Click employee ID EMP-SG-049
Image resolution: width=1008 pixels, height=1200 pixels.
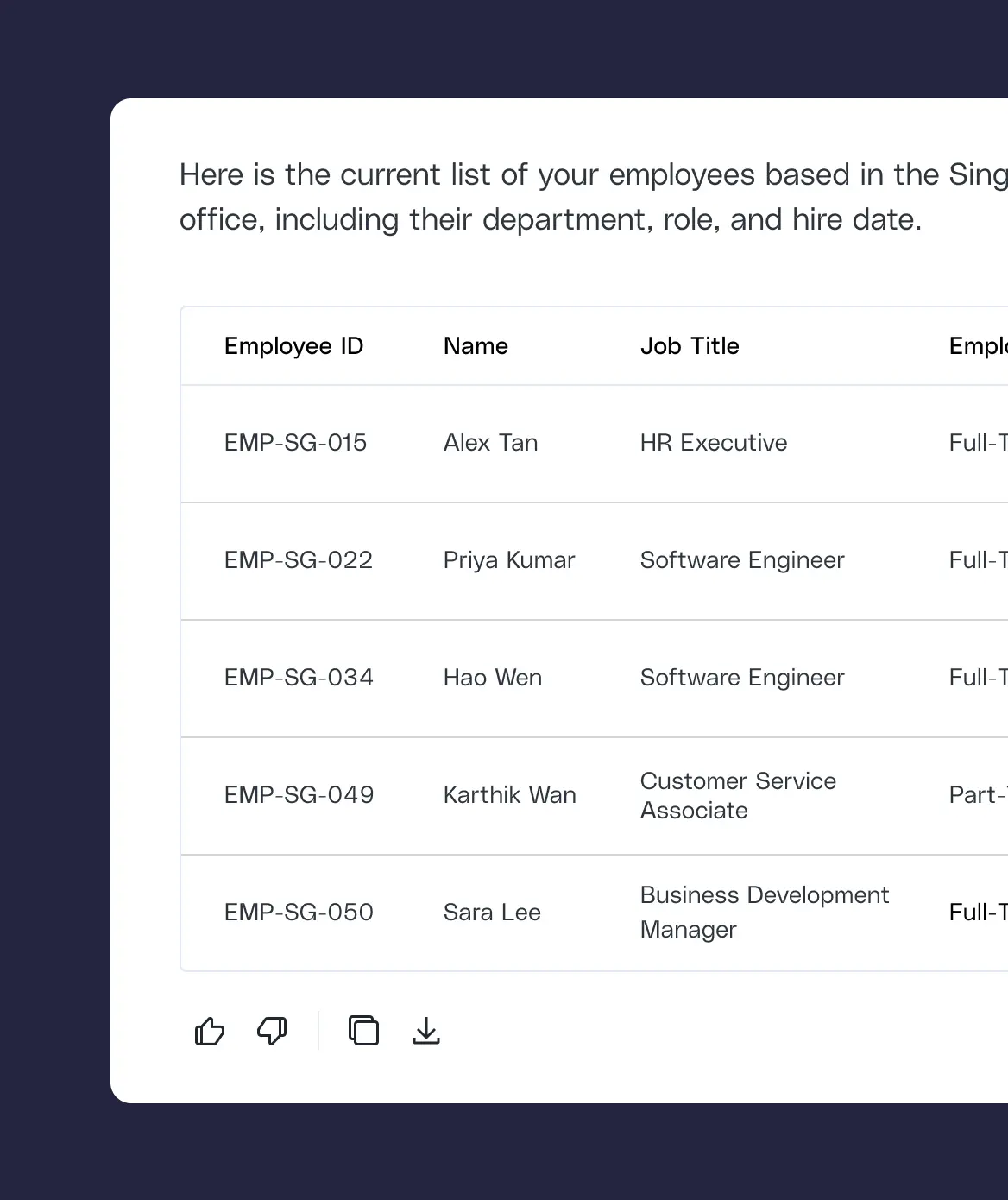click(299, 795)
